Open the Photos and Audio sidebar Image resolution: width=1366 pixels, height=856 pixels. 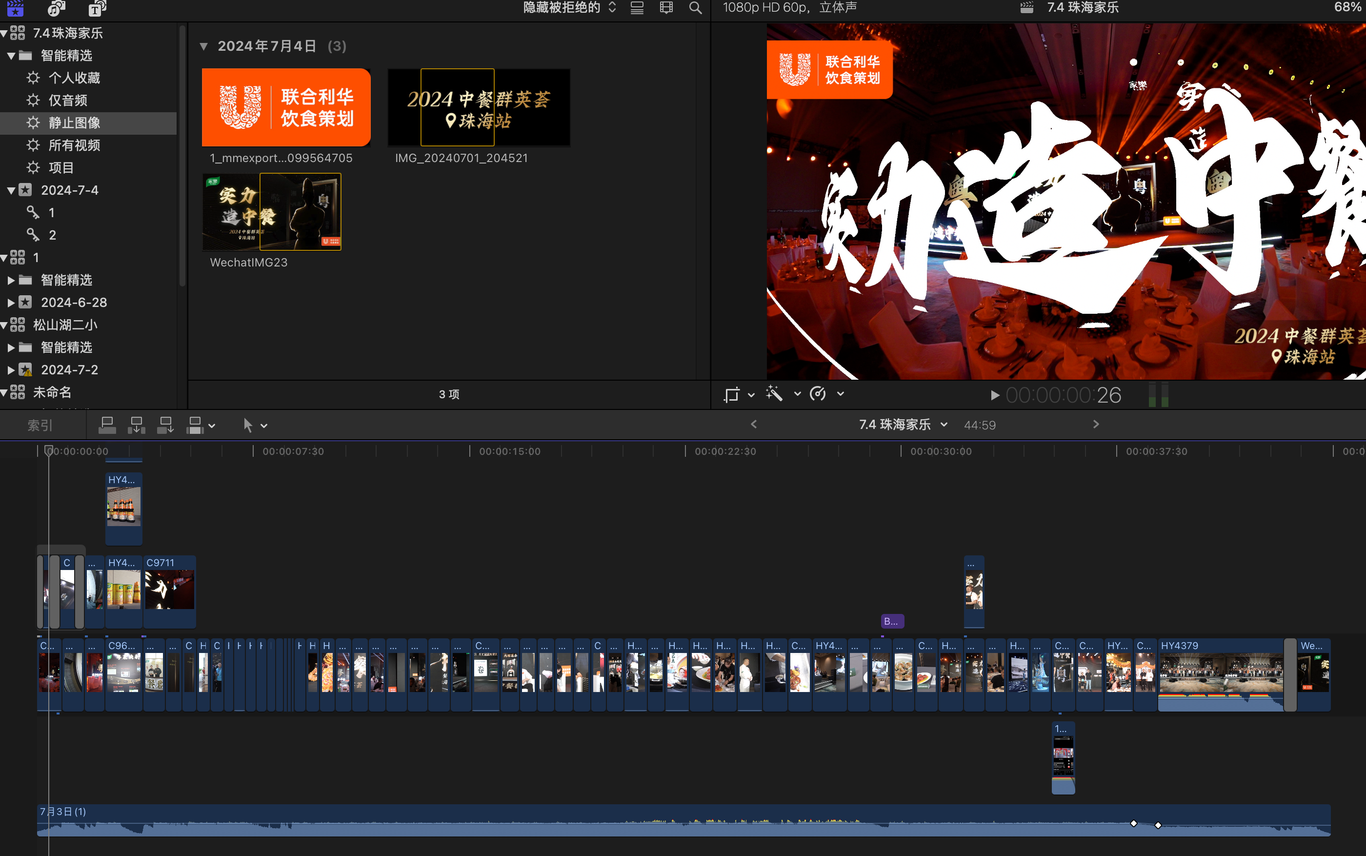tap(56, 8)
